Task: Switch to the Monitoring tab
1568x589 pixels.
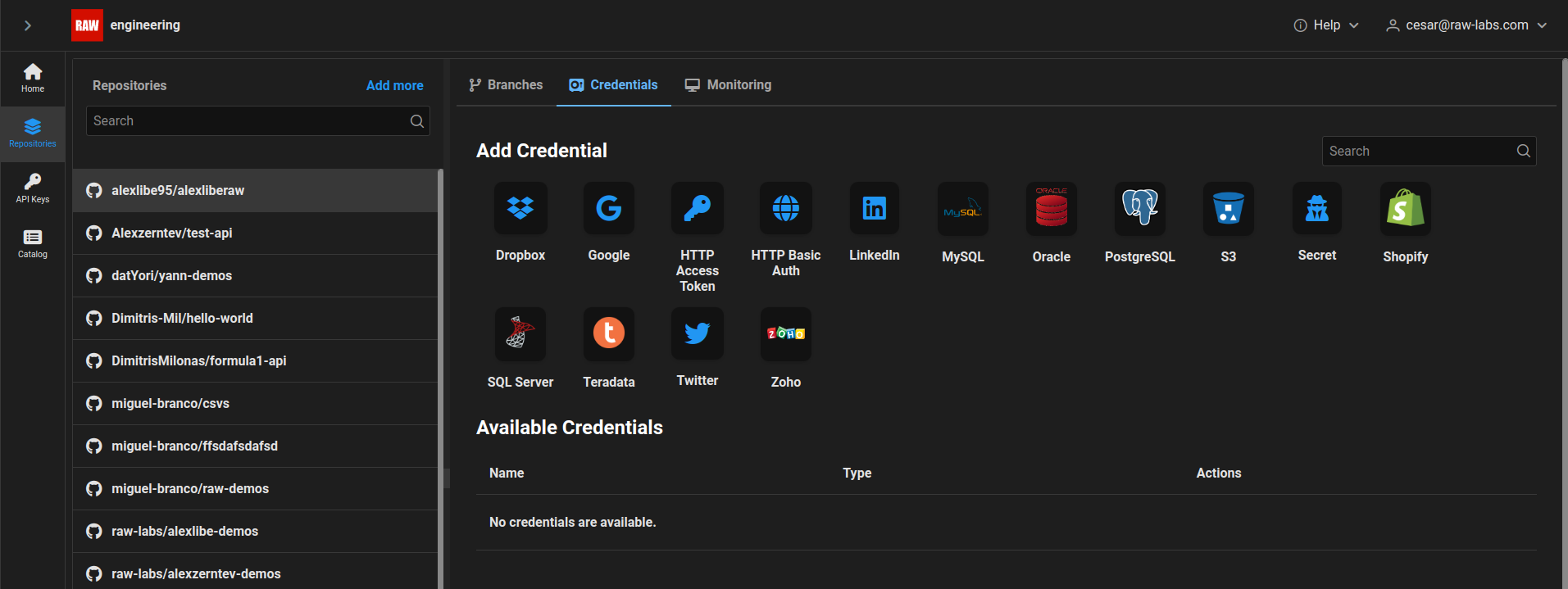Action: (x=729, y=85)
